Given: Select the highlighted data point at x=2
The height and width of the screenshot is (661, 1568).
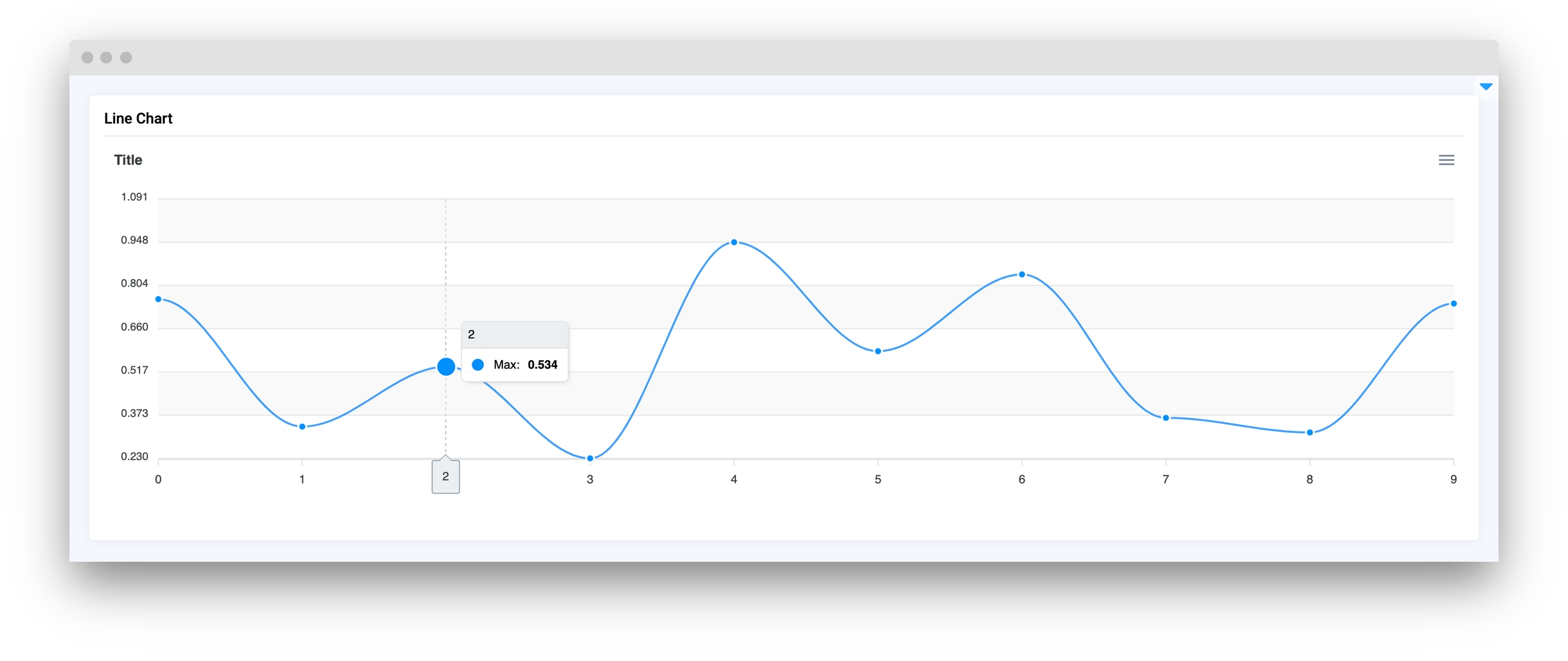Looking at the screenshot, I should 446,367.
